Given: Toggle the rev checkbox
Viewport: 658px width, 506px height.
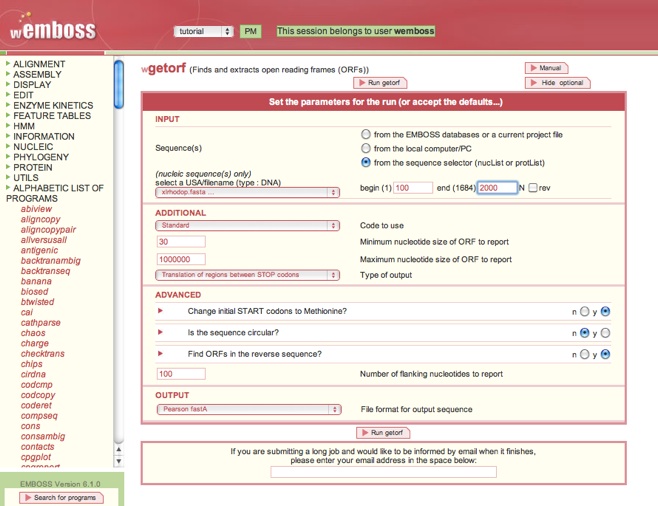Looking at the screenshot, I should coord(533,188).
